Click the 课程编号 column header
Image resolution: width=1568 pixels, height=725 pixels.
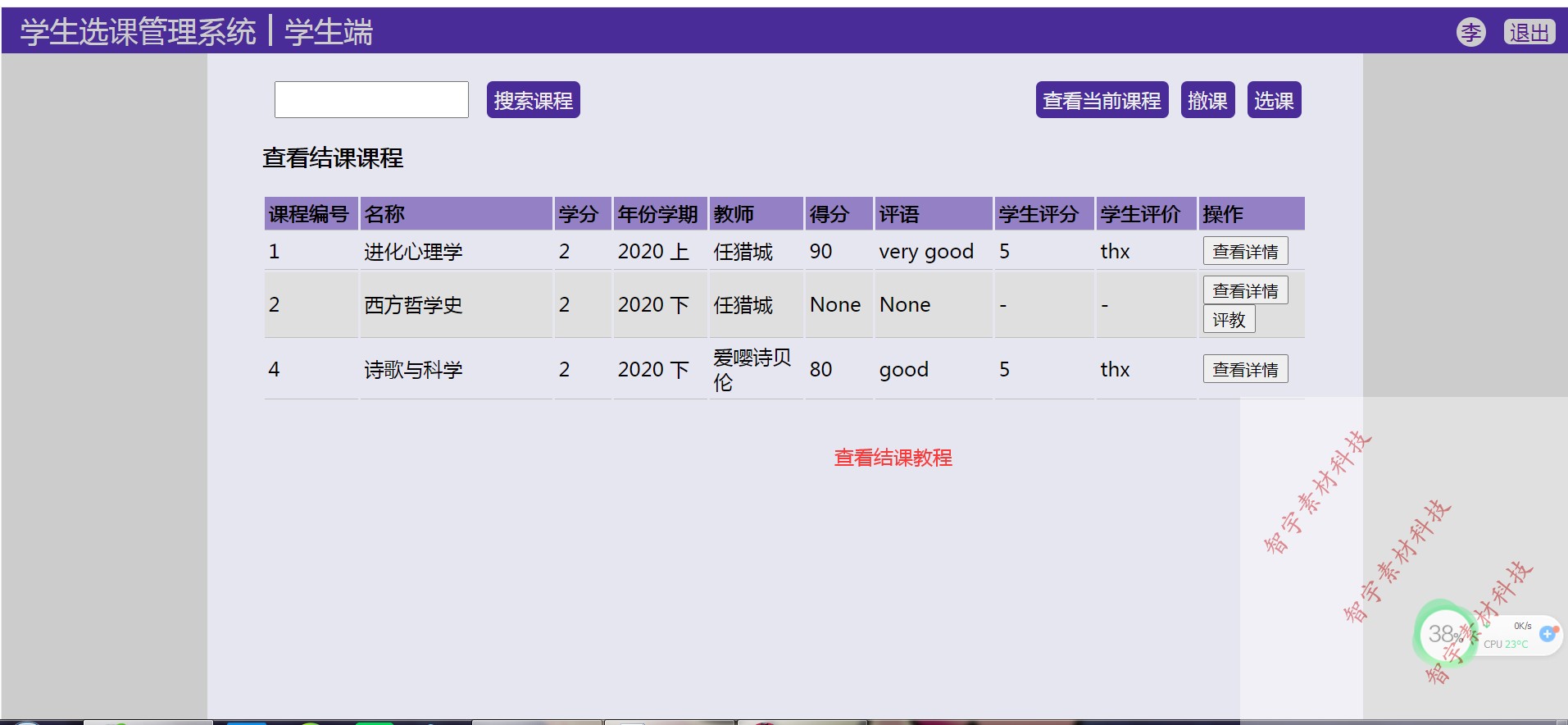click(x=311, y=214)
